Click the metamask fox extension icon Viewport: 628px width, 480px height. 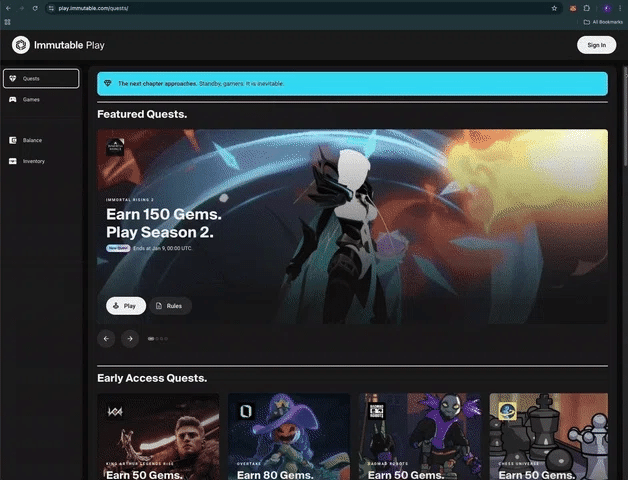tap(573, 8)
